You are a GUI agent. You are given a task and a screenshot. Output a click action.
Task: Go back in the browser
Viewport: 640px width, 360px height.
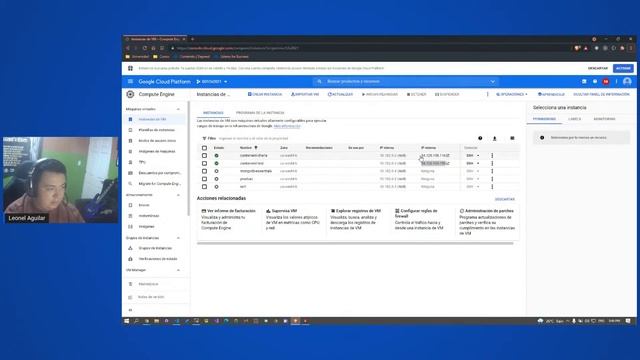point(128,48)
